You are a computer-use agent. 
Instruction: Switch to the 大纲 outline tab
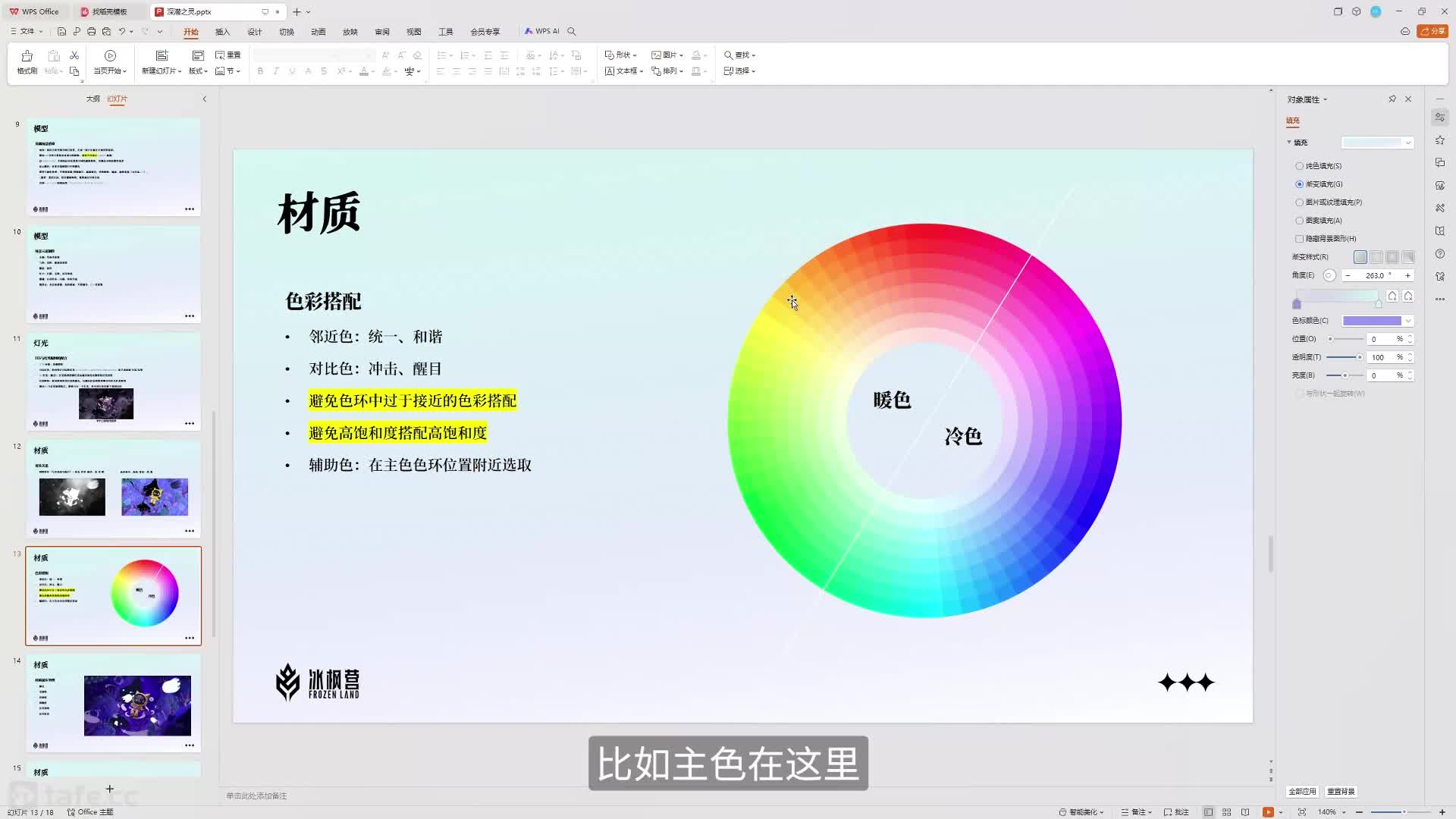[93, 99]
